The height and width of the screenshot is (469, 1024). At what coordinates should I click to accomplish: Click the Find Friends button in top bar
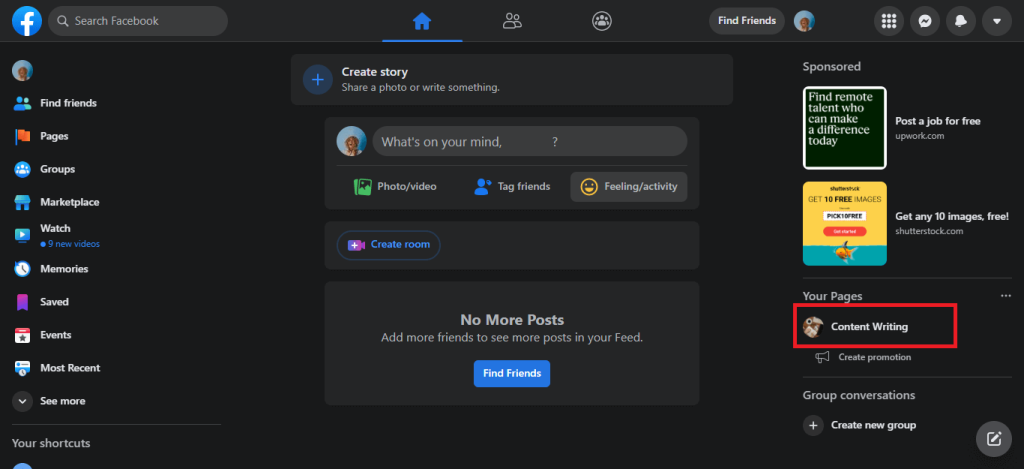(747, 21)
